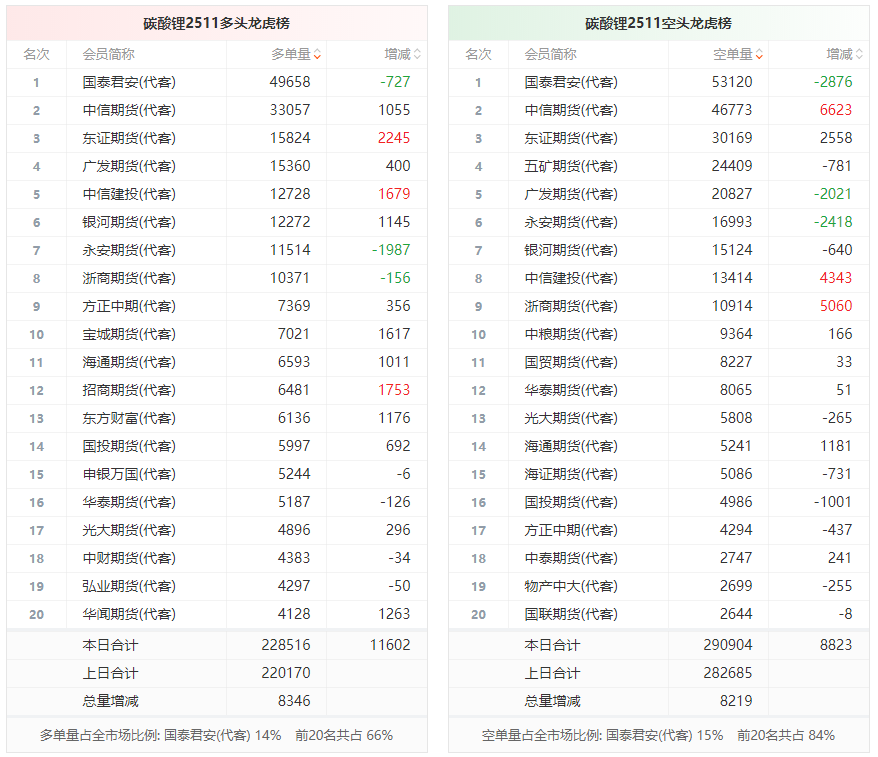Click the 名次 header in short table
The width and height of the screenshot is (878, 757).
point(478,54)
